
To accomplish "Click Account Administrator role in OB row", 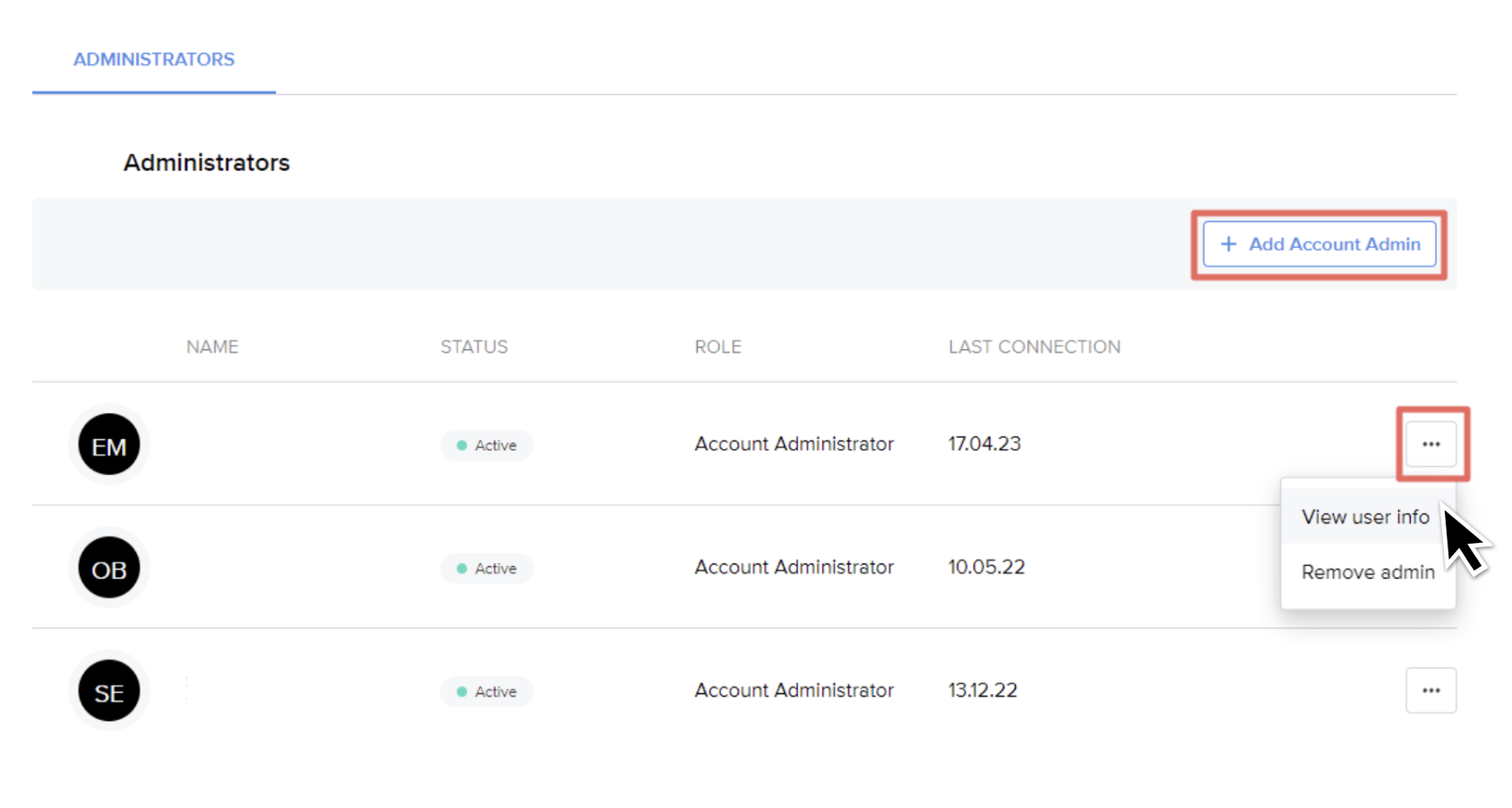I will pyautogui.click(x=794, y=567).
